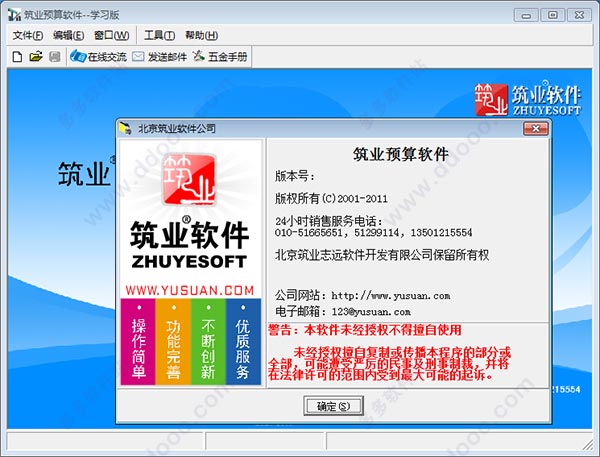The height and width of the screenshot is (457, 600).
Task: Click the 不断创新 green banner
Action: coord(208,342)
